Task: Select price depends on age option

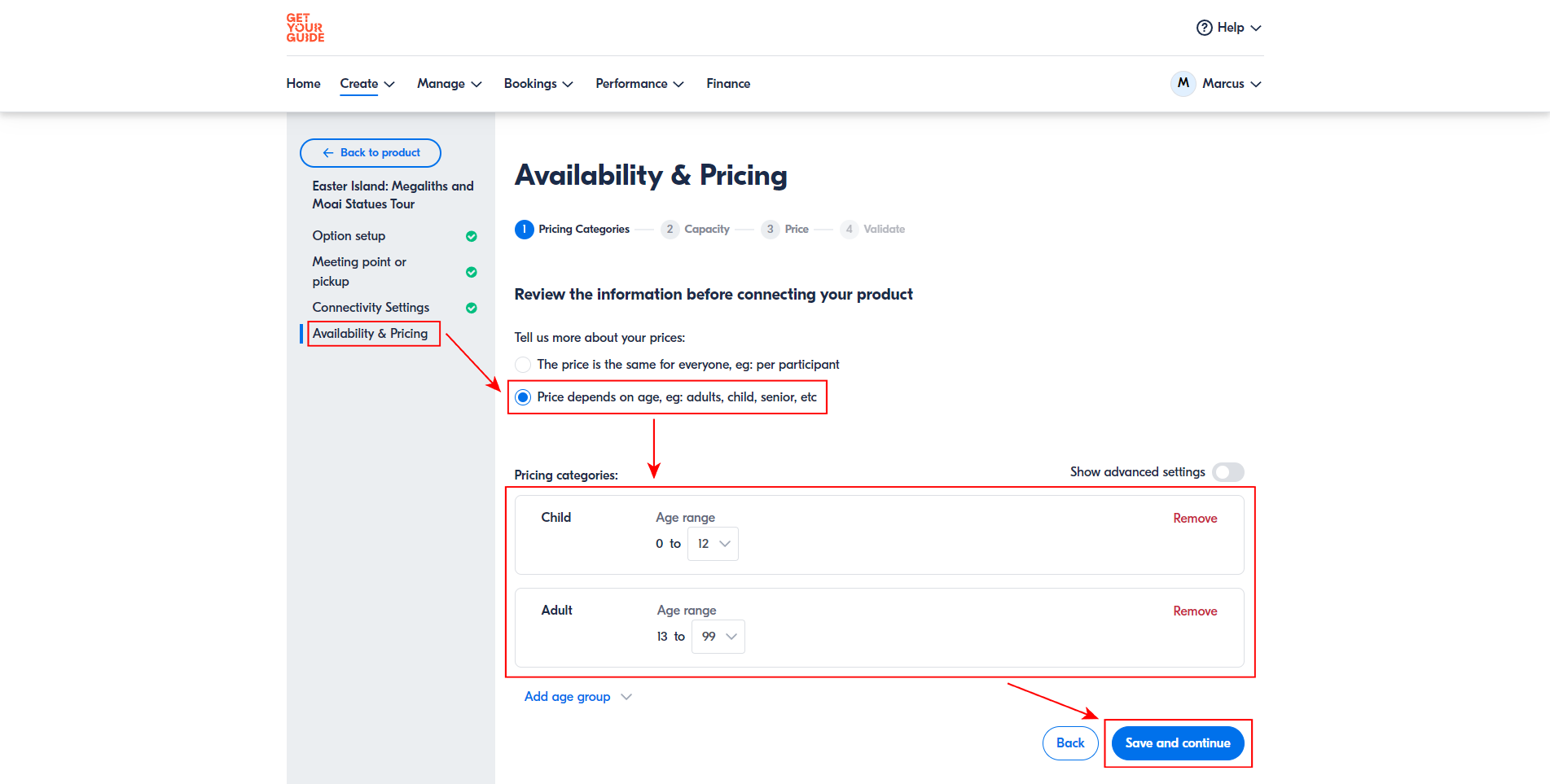Action: pyautogui.click(x=523, y=397)
